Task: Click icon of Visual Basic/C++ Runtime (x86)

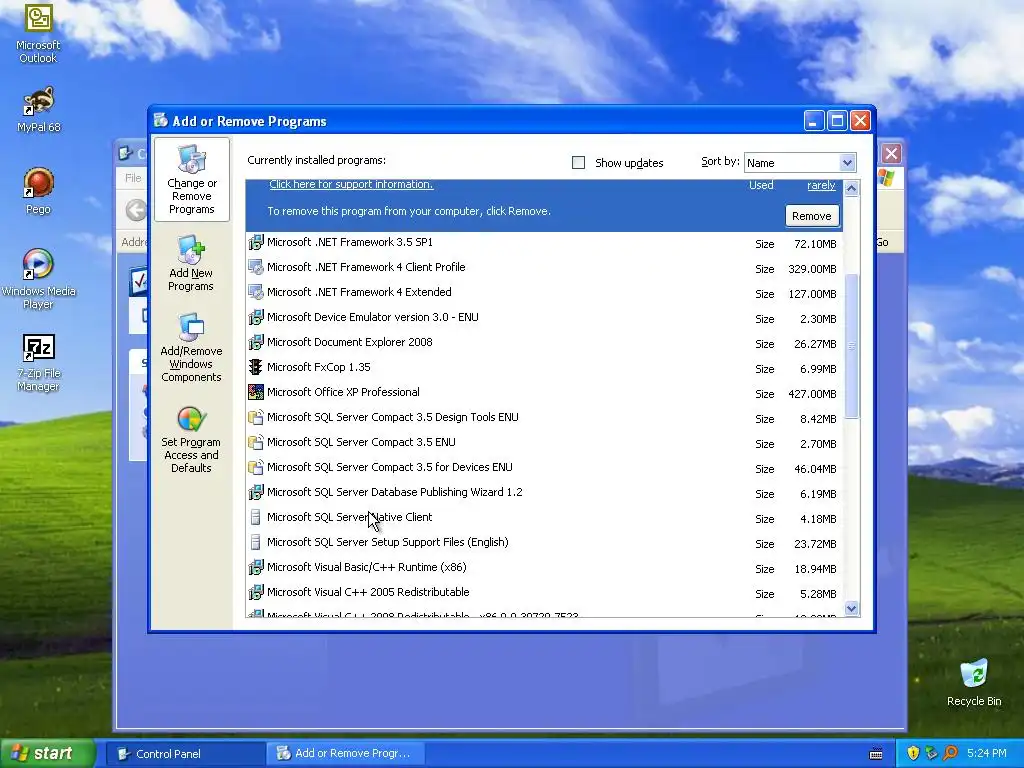Action: coord(256,568)
